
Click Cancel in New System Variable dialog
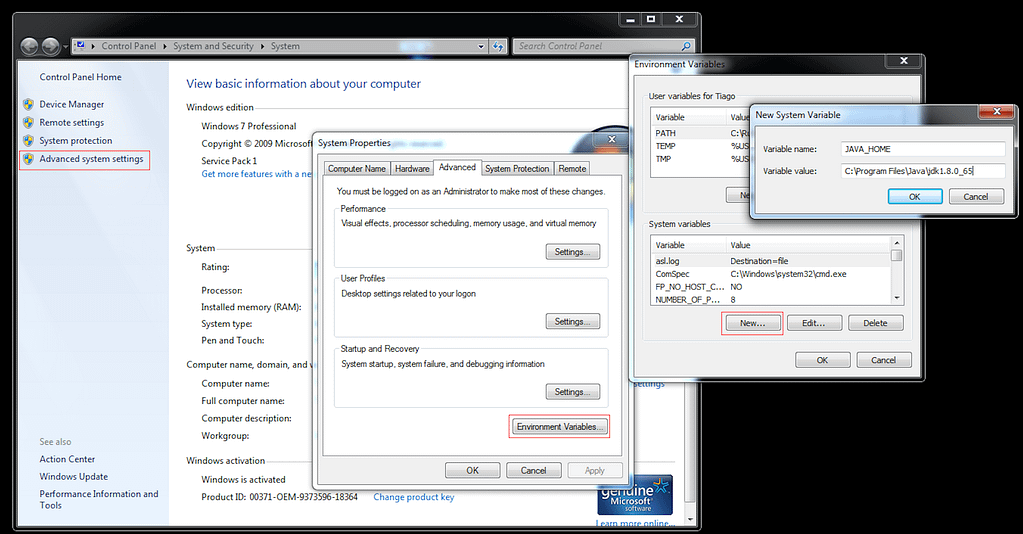coord(976,196)
